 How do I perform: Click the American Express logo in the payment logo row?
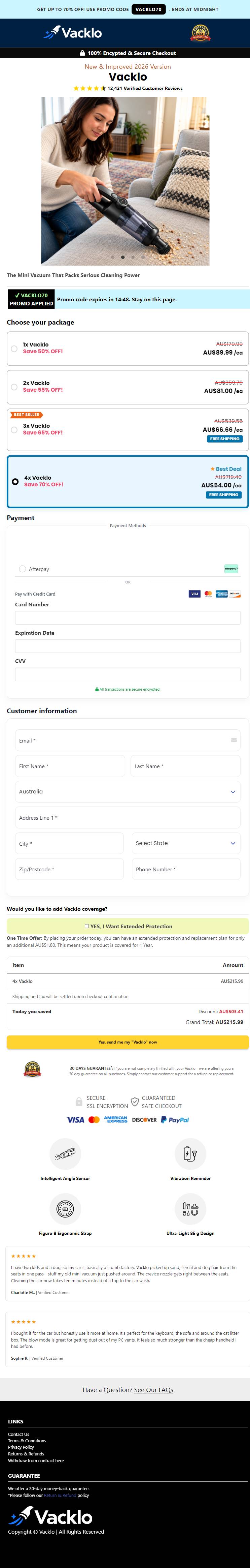(115, 1119)
